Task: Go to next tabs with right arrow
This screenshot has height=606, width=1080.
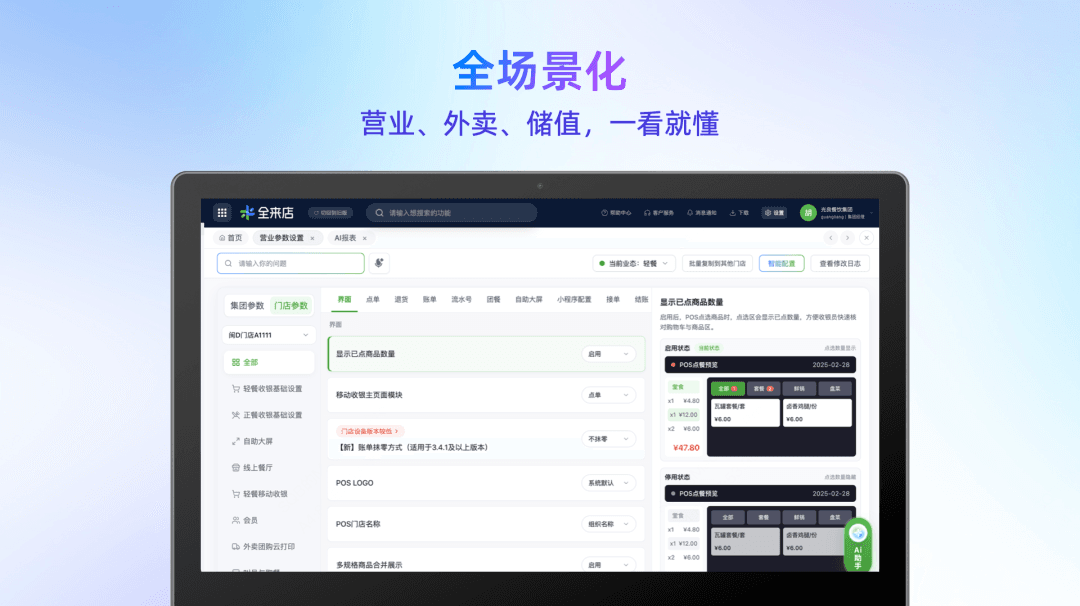Action: (848, 238)
